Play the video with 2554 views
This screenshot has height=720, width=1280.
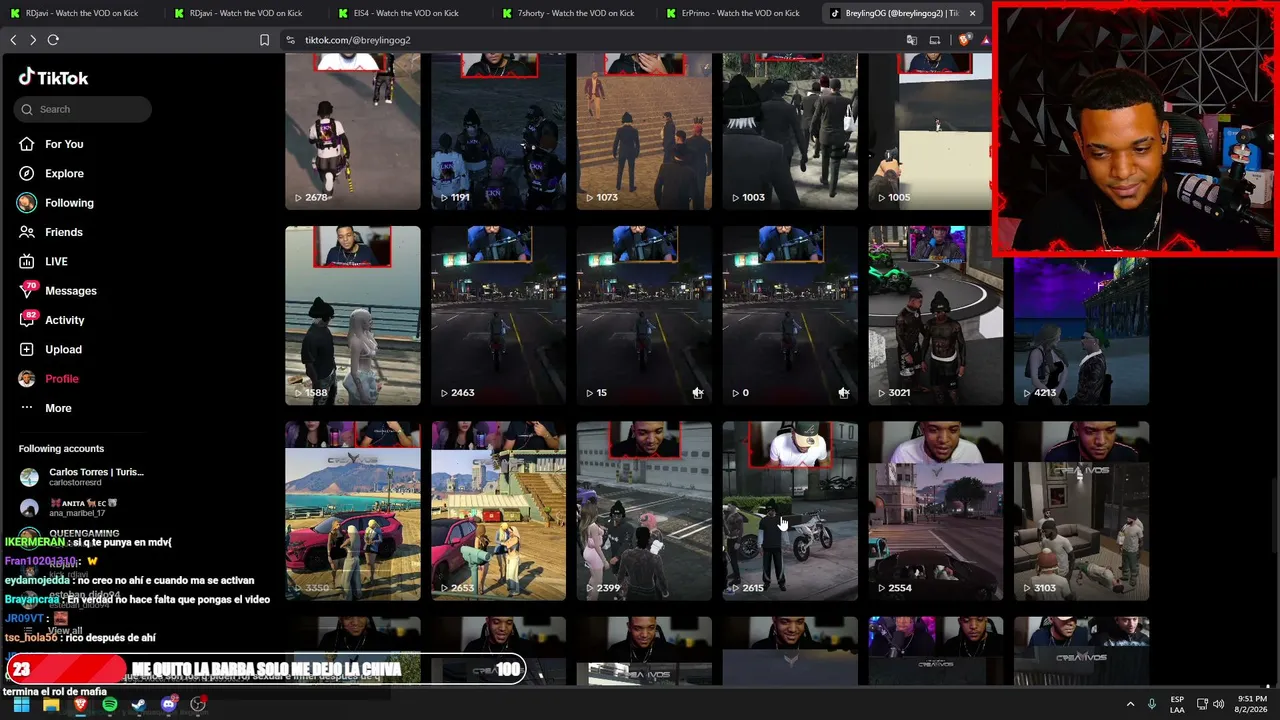(936, 511)
